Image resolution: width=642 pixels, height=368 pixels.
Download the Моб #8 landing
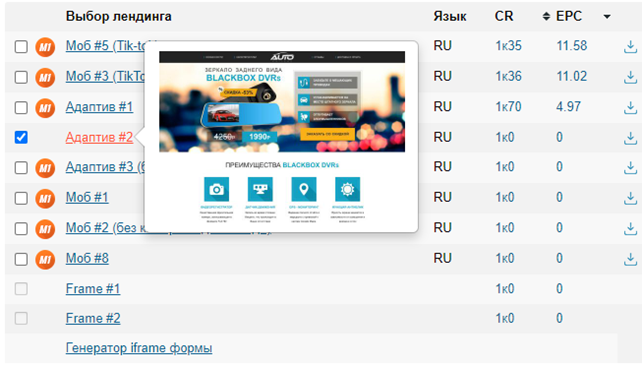pos(630,259)
